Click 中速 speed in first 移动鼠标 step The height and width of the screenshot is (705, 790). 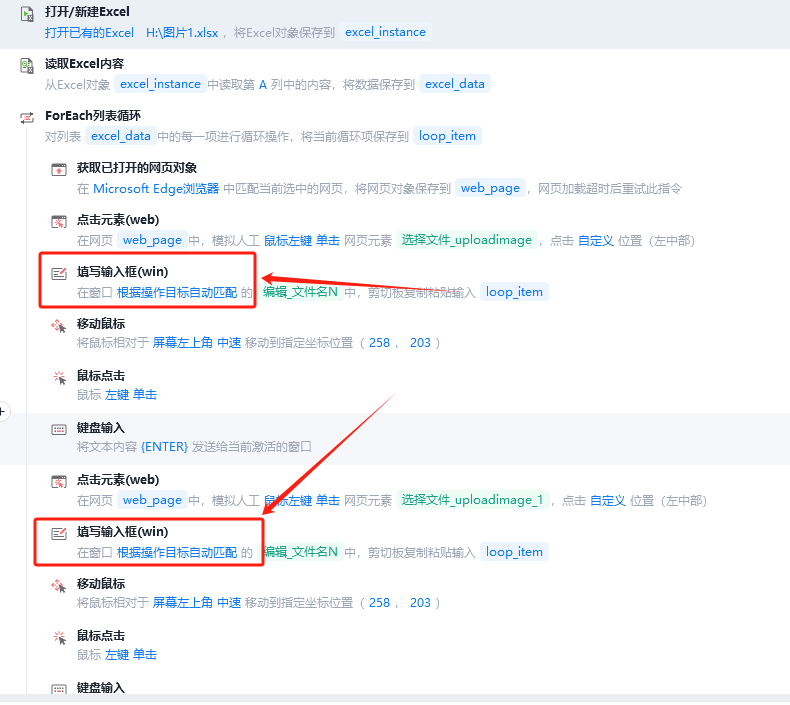coord(229,343)
